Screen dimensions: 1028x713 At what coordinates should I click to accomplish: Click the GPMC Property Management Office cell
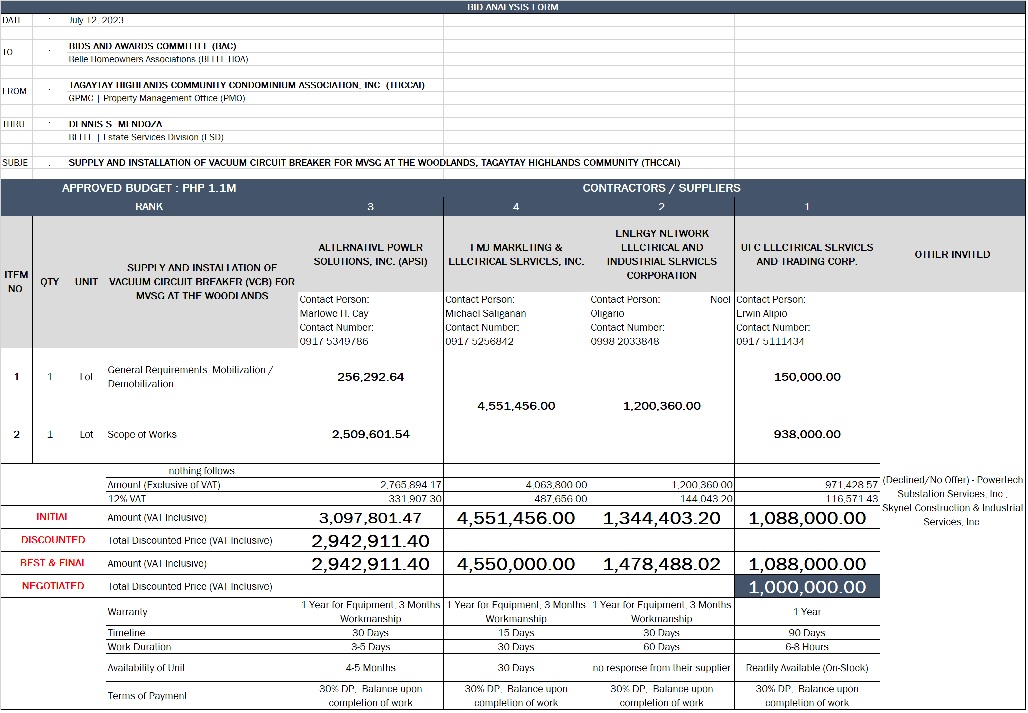(157, 98)
